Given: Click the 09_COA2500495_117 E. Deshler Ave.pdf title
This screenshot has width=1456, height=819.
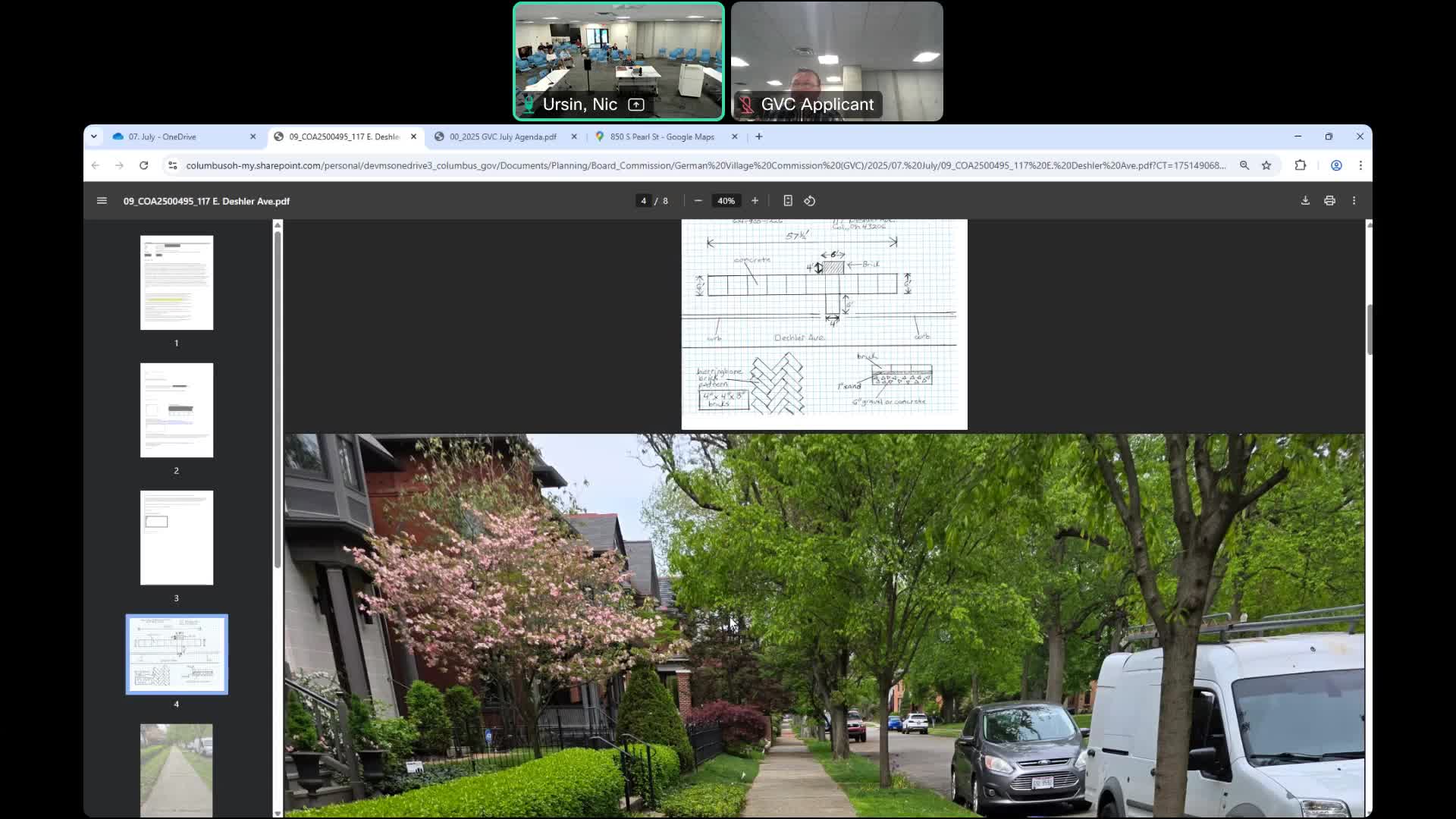Looking at the screenshot, I should point(206,201).
